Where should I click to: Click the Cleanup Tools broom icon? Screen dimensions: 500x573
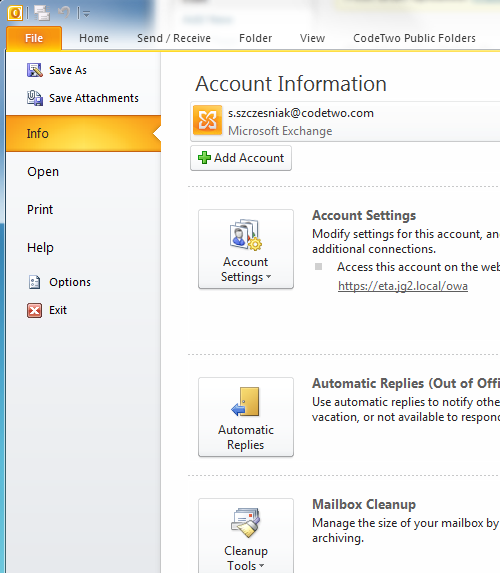click(246, 523)
